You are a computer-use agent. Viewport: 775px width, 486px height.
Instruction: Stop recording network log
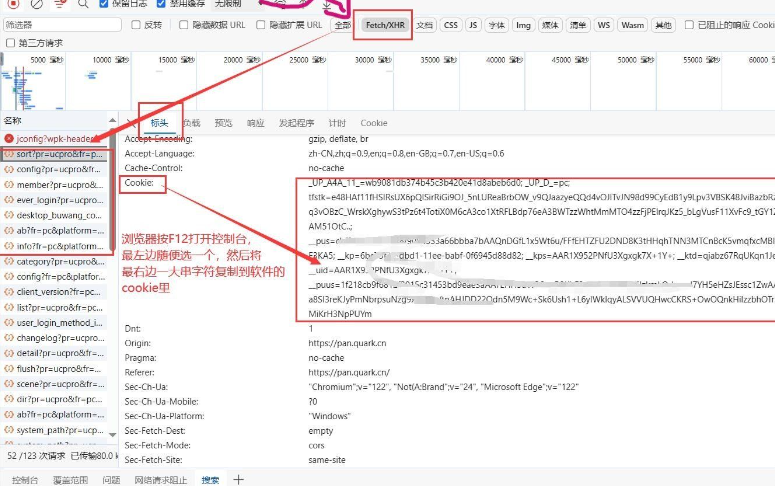(13, 4)
